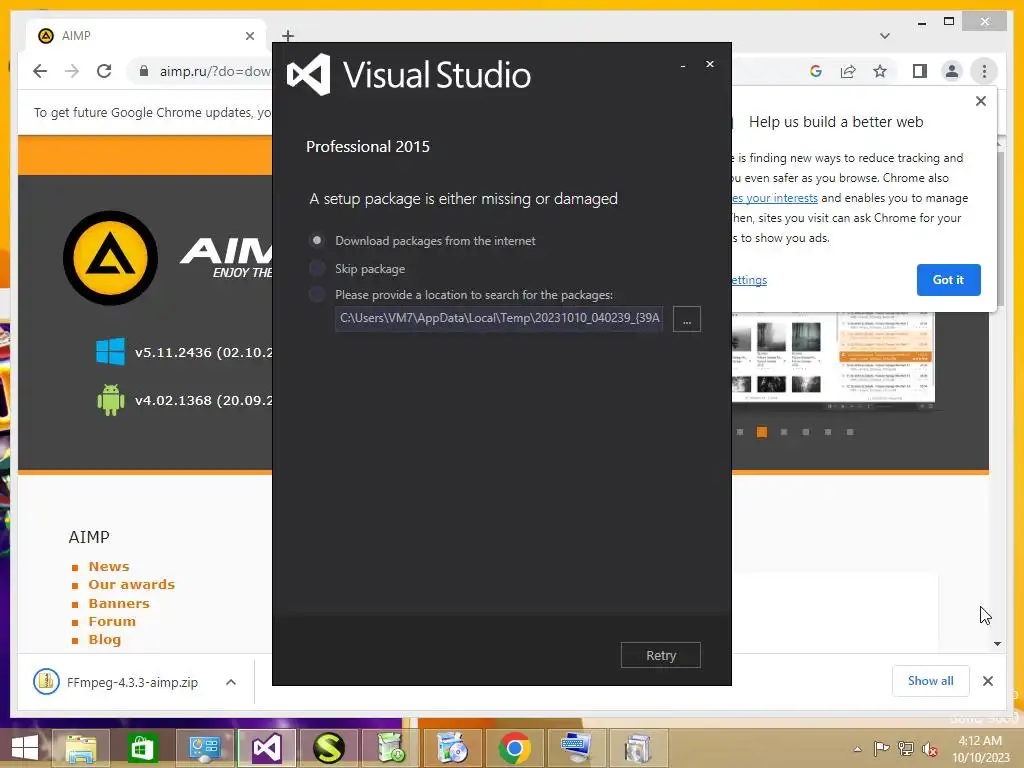
Task: Open the Banners link
Action: point(119,603)
